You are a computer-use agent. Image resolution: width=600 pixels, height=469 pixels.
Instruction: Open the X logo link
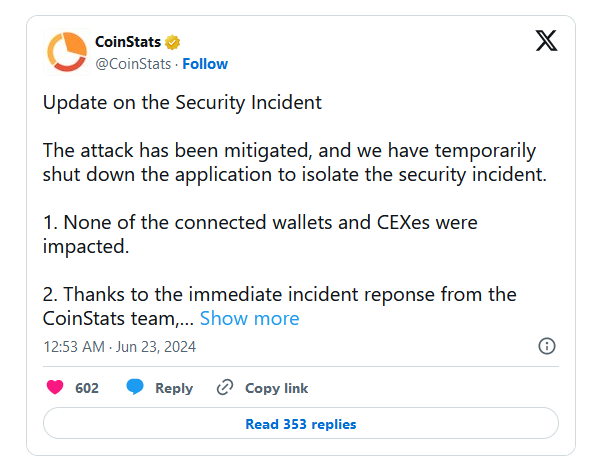click(x=546, y=42)
